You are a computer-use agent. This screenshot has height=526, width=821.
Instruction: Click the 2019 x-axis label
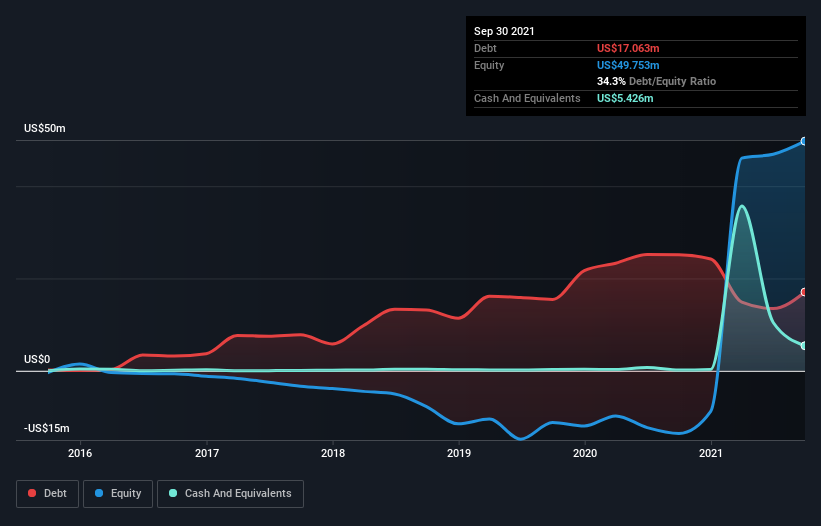459,453
